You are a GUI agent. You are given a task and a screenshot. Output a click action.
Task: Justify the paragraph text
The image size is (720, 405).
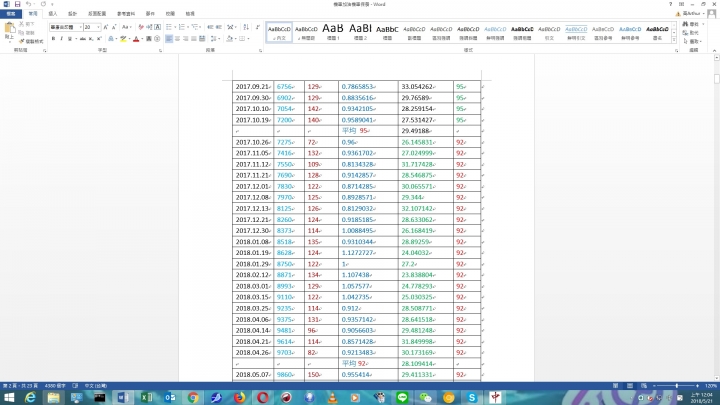(194, 39)
